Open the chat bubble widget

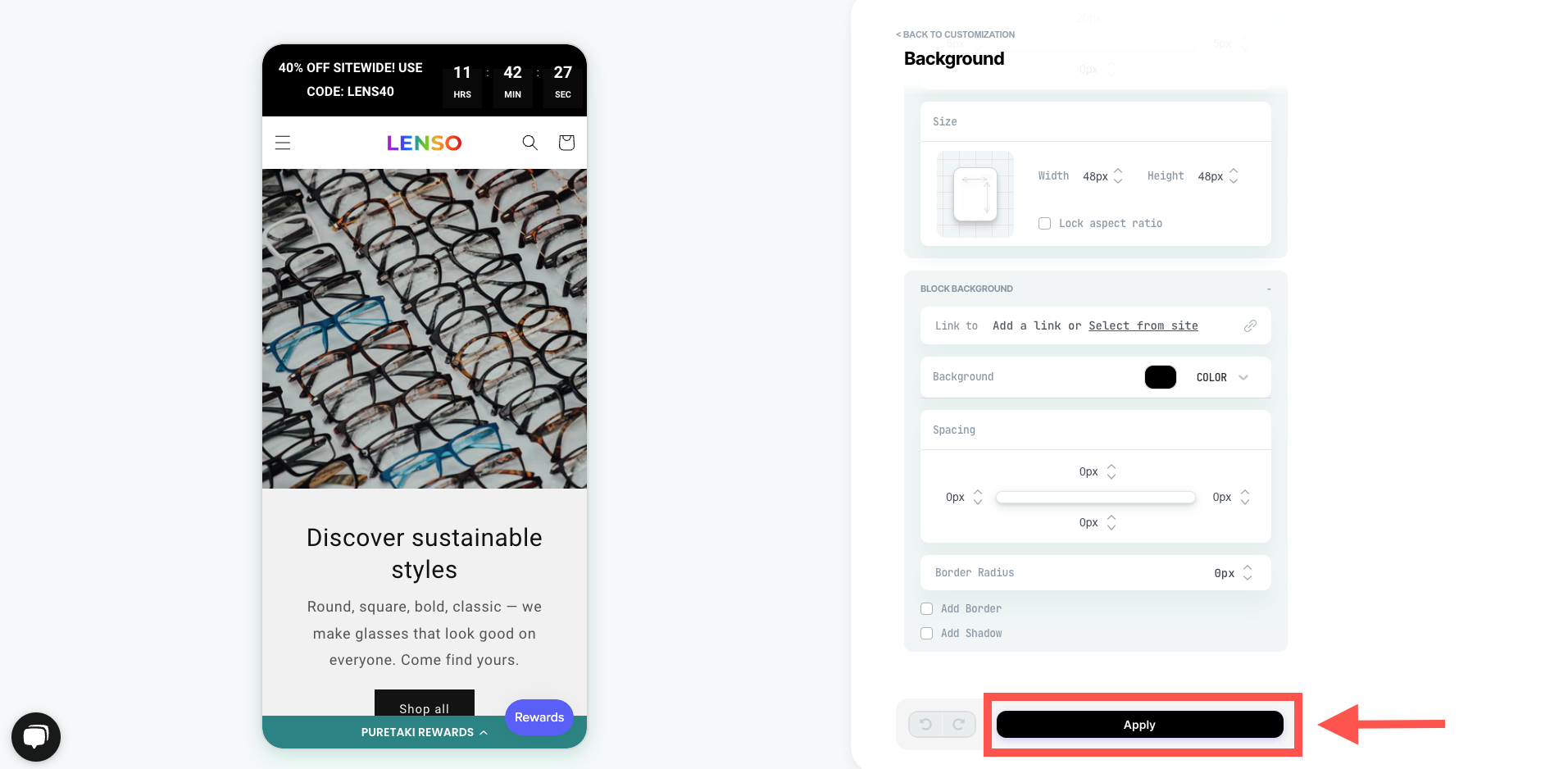pos(36,737)
